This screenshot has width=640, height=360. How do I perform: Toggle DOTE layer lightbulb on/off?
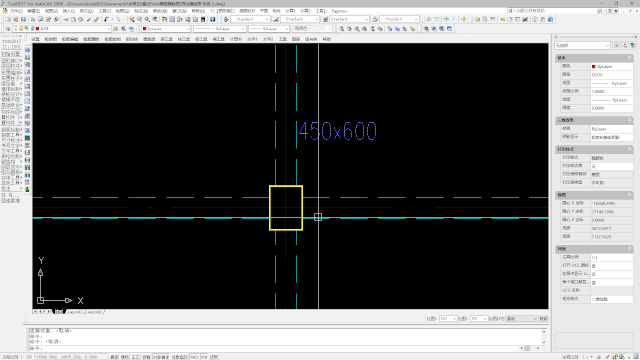tap(16, 29)
